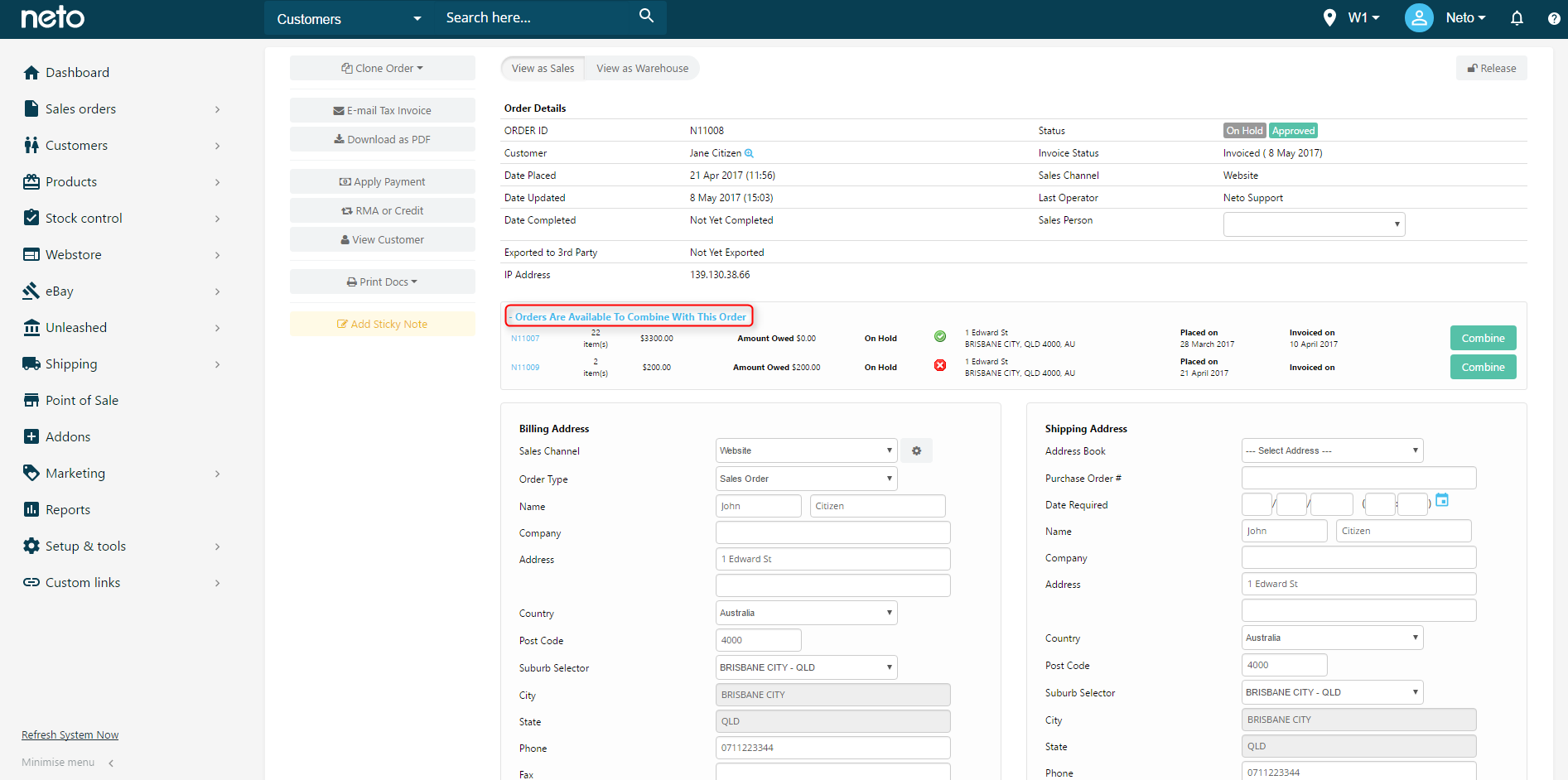Click the search magnifier in the top bar
The width and height of the screenshot is (1568, 780).
click(644, 17)
